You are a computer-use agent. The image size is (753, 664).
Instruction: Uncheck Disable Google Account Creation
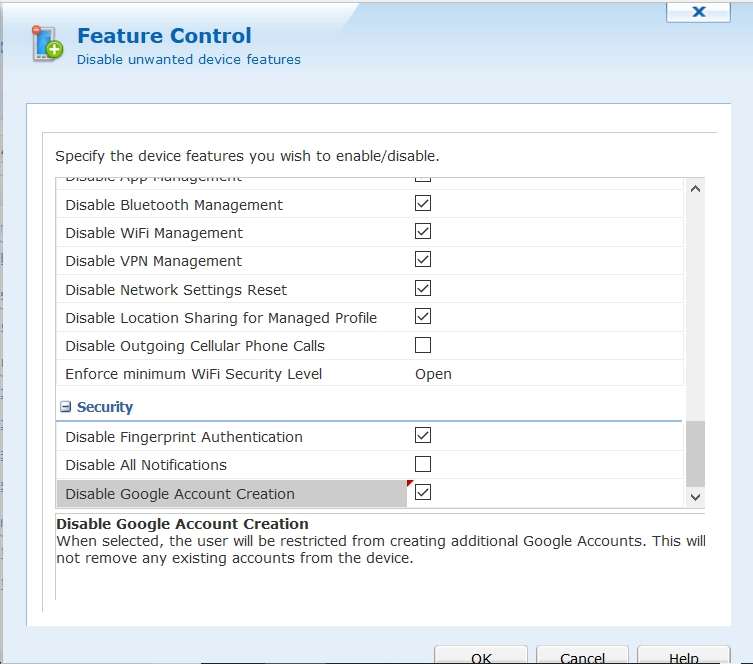(423, 492)
